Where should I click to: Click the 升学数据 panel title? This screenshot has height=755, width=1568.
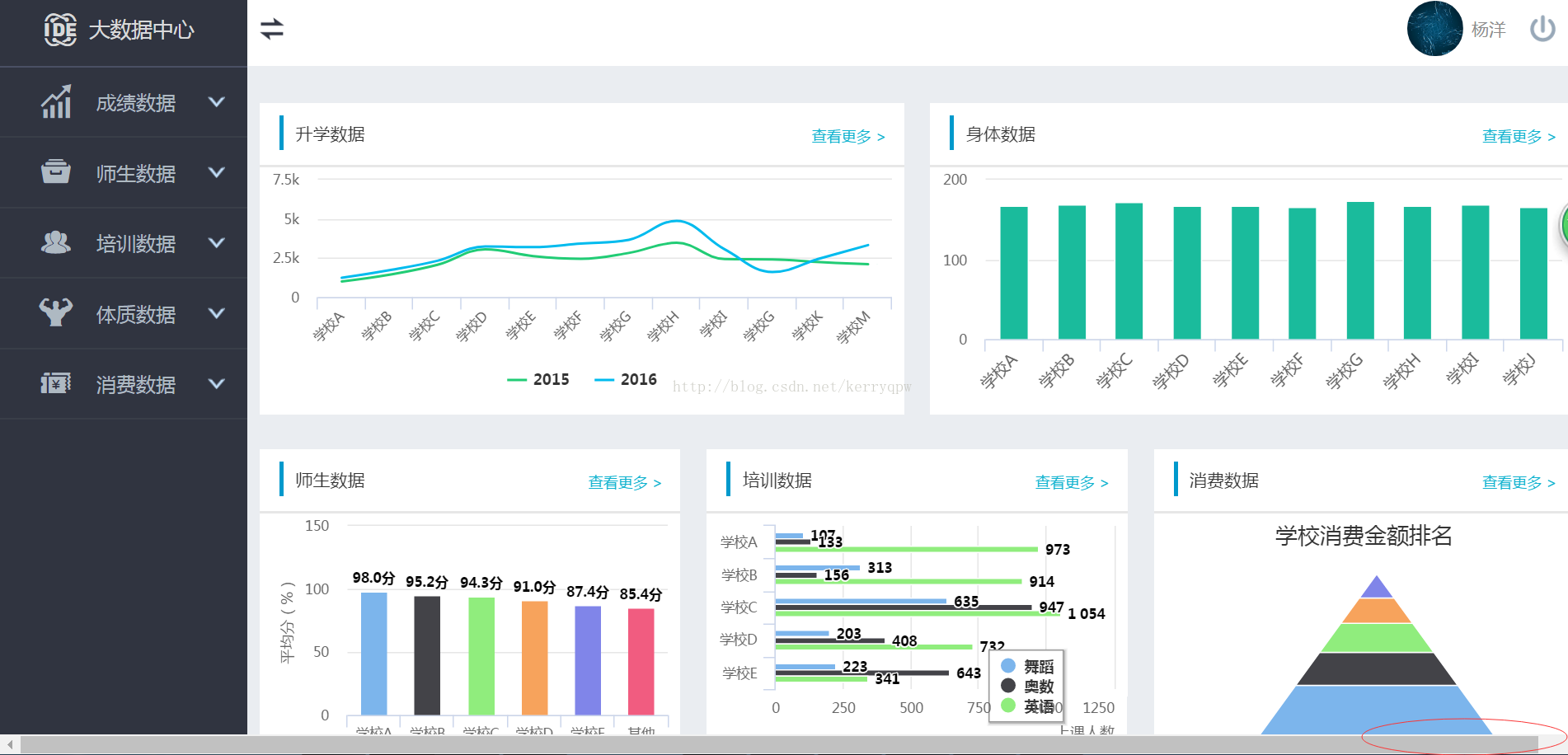tap(330, 134)
